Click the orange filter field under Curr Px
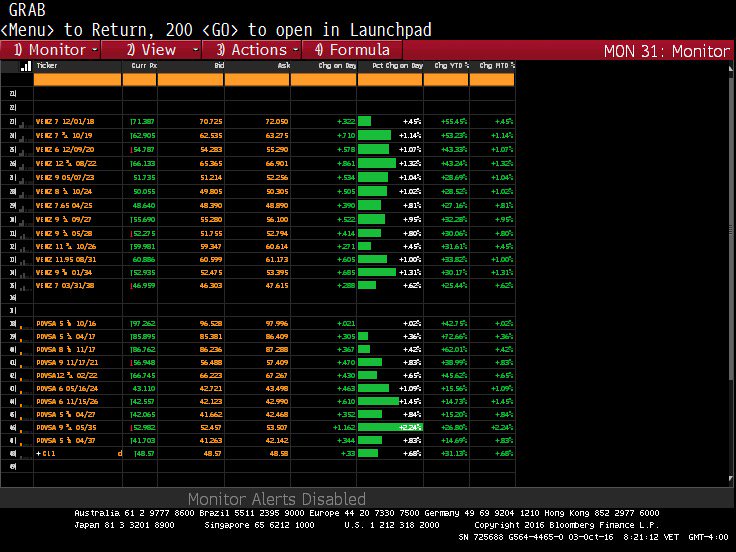The width and height of the screenshot is (736, 552). pyautogui.click(x=139, y=80)
